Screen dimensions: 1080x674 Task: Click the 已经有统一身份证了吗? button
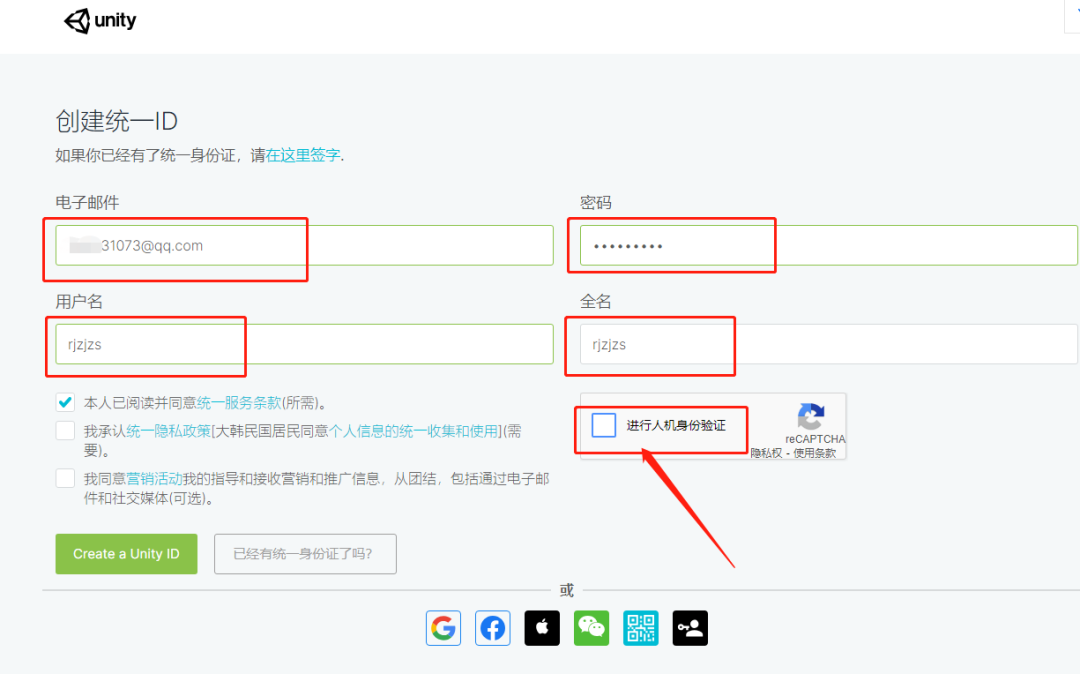click(305, 554)
